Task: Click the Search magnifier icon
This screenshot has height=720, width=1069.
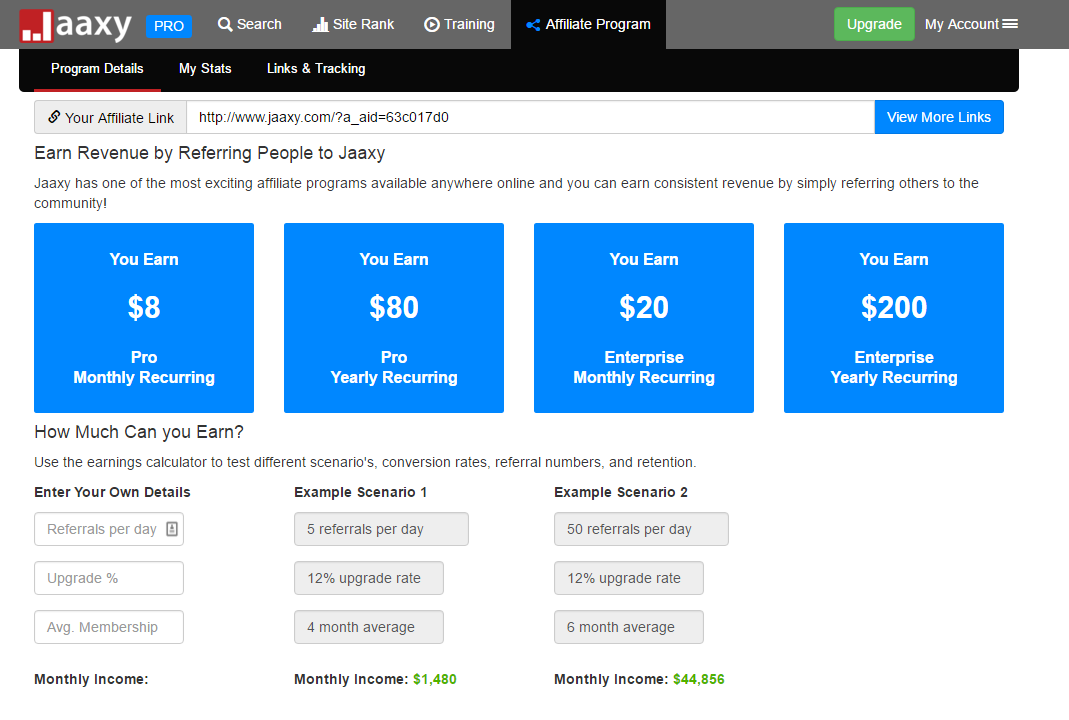Action: (225, 25)
